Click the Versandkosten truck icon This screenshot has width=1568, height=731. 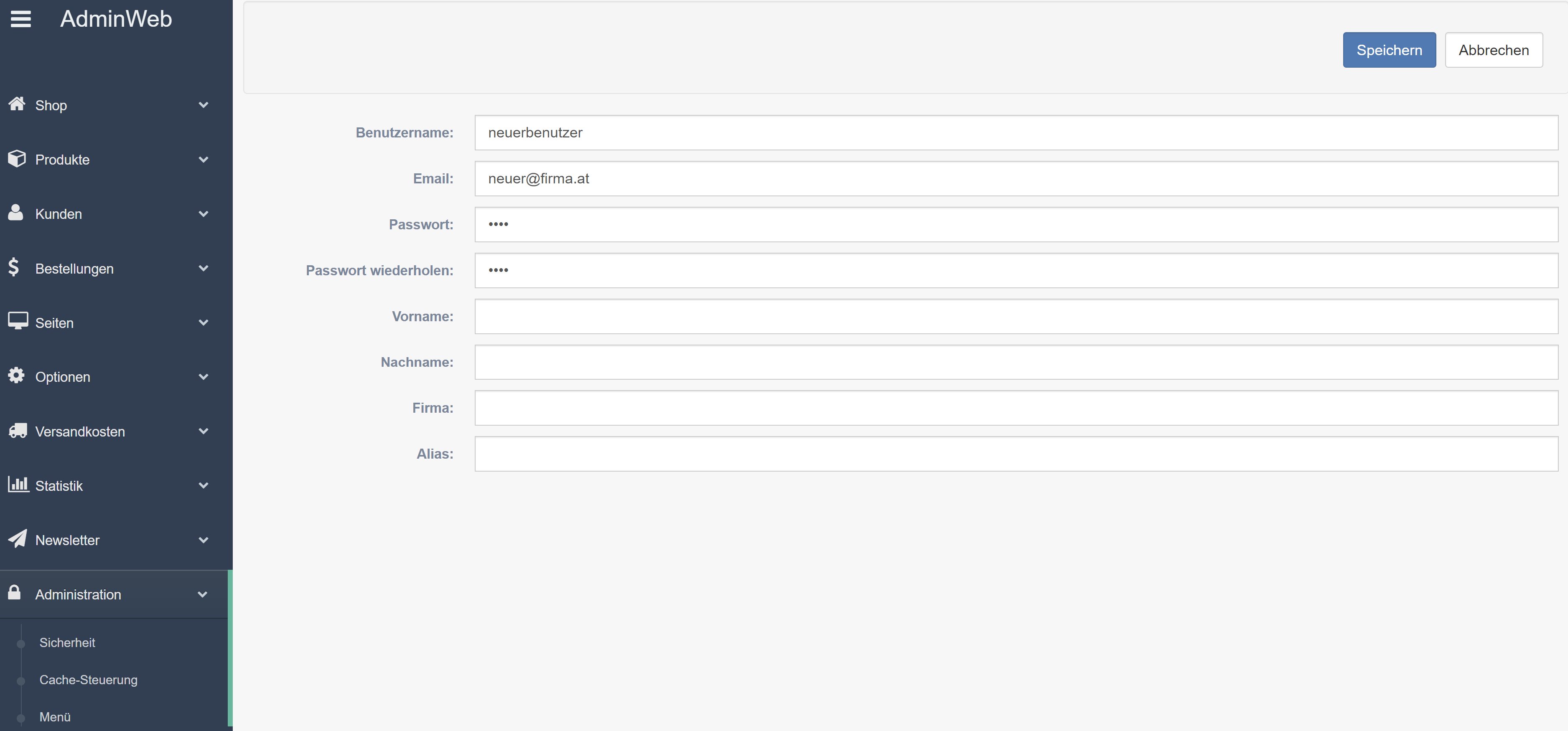18,430
